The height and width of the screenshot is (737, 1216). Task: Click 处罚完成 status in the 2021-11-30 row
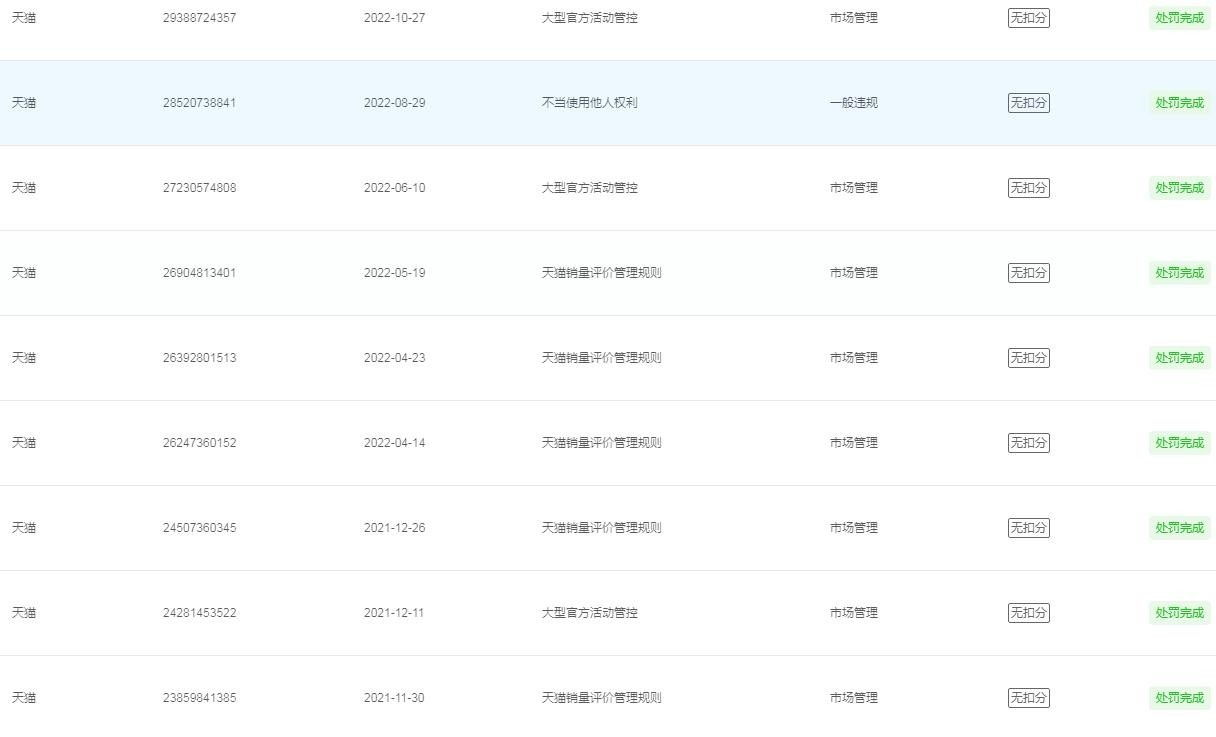coord(1180,698)
